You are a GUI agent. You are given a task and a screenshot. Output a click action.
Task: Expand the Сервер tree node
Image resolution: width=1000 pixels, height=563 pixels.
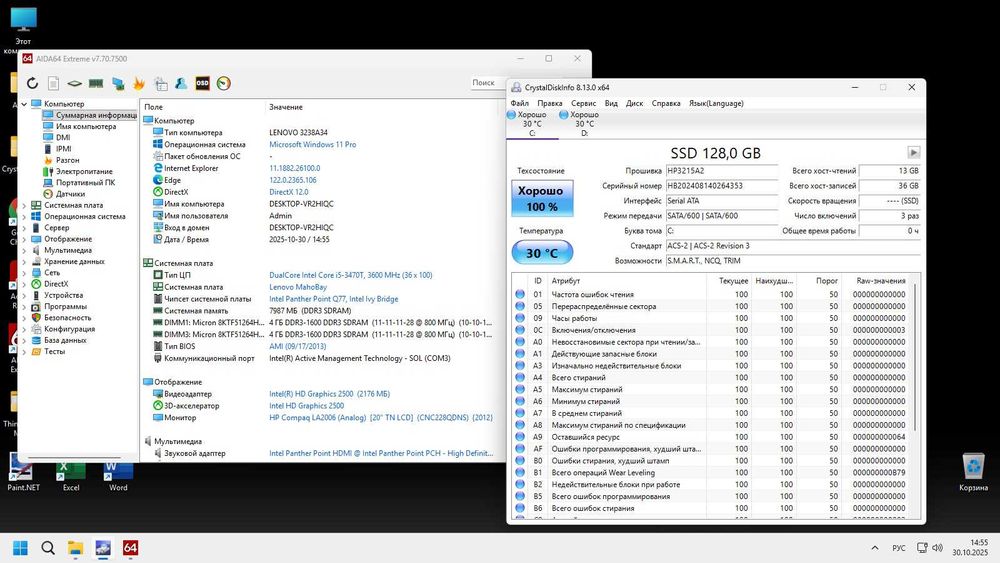click(24, 228)
